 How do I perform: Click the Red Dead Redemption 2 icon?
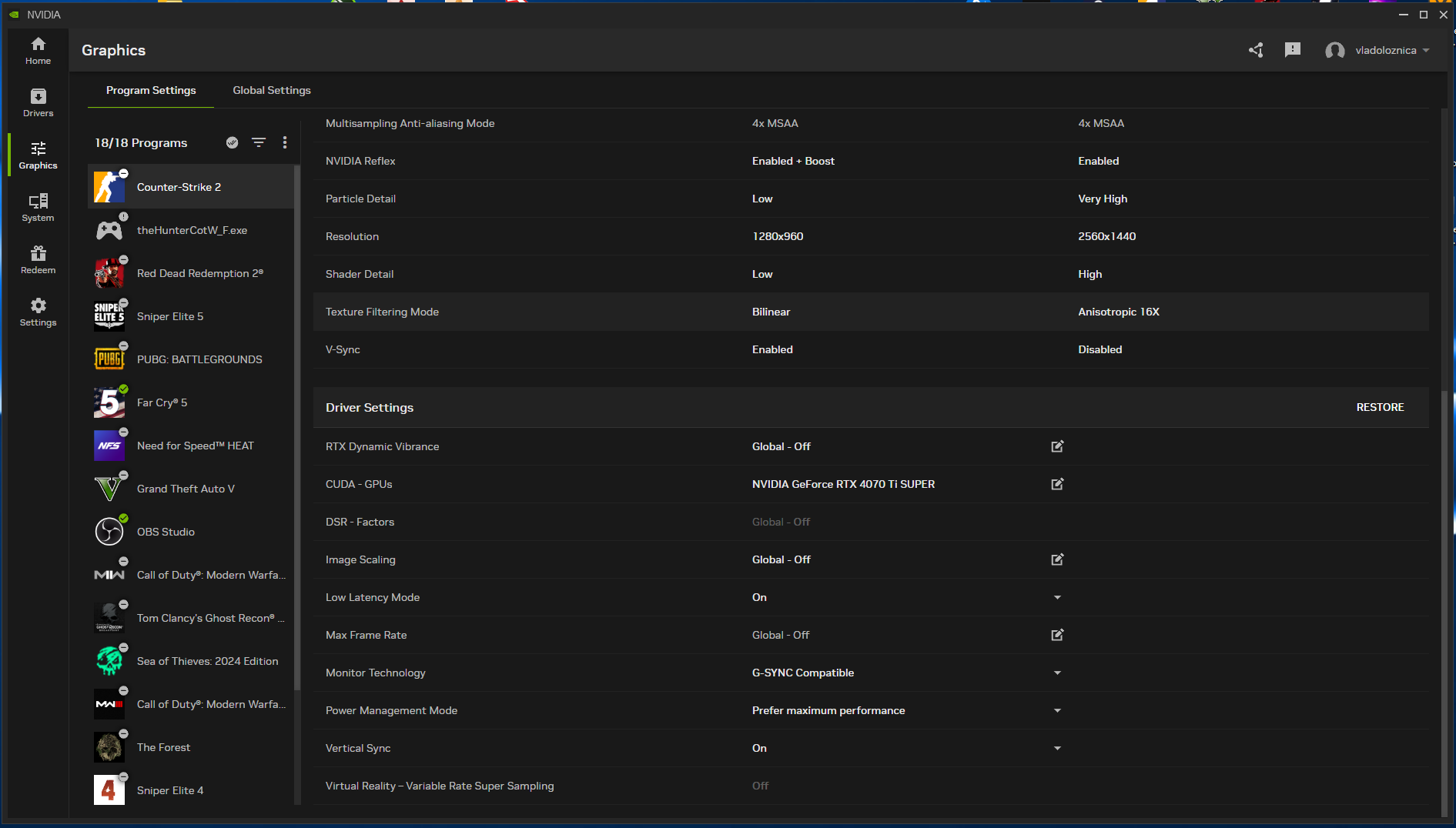(109, 273)
